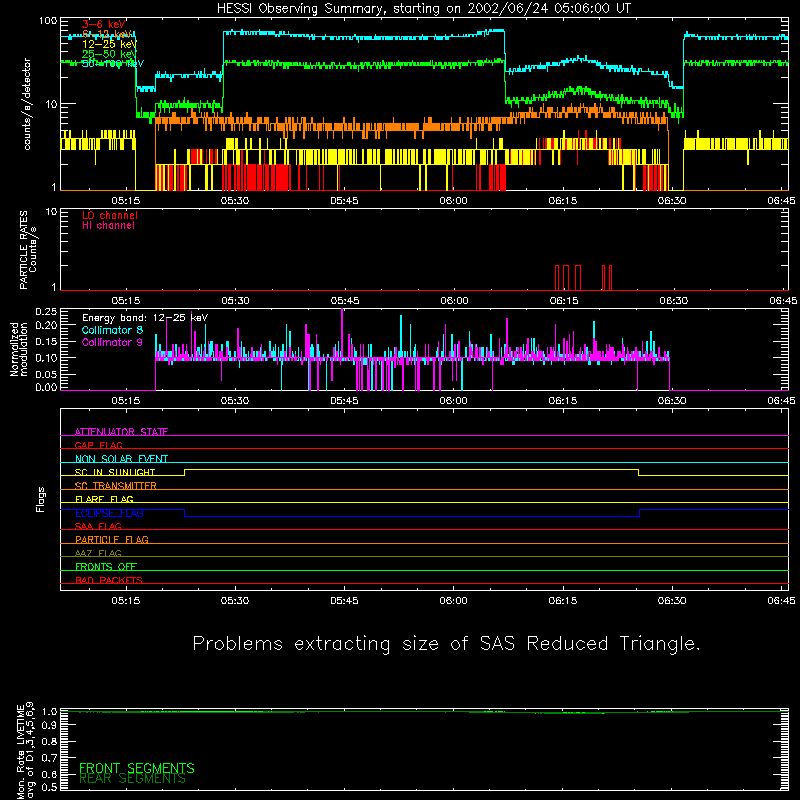Screen dimensions: 800x800
Task: Click the 05:45 tick under the modulation plot
Action: (x=344, y=401)
